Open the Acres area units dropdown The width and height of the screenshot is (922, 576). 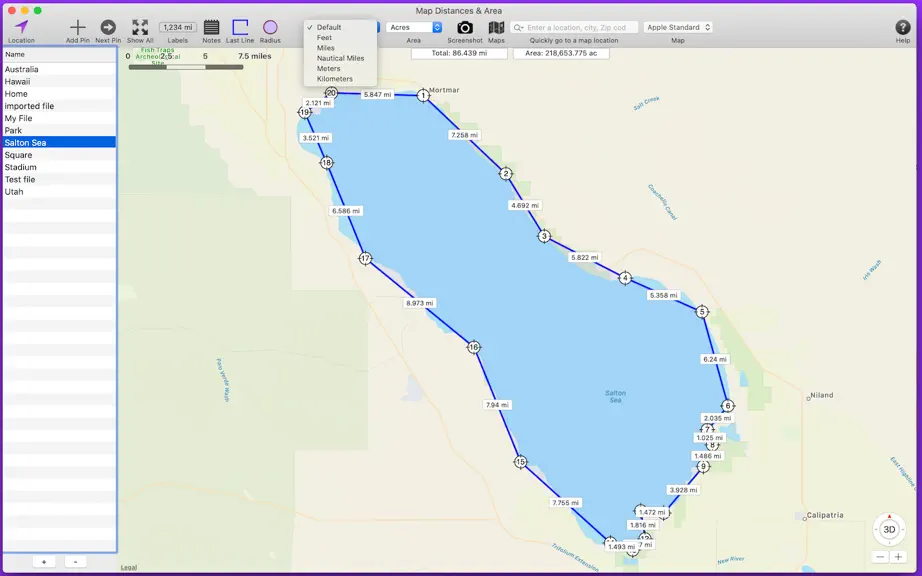pyautogui.click(x=414, y=28)
